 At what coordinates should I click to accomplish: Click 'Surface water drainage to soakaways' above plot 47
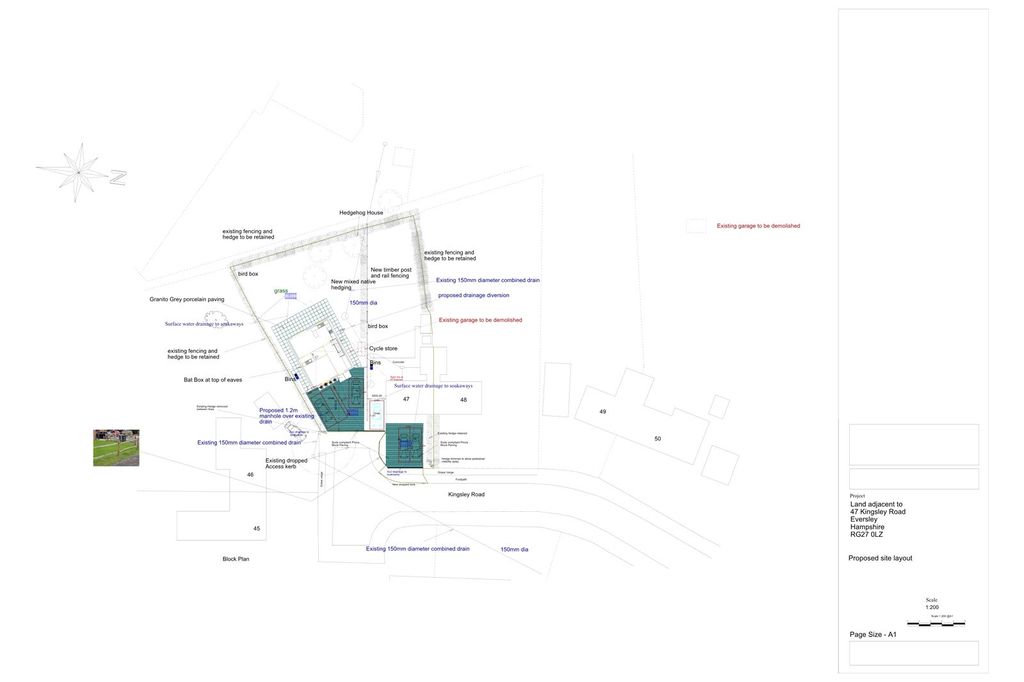click(433, 386)
